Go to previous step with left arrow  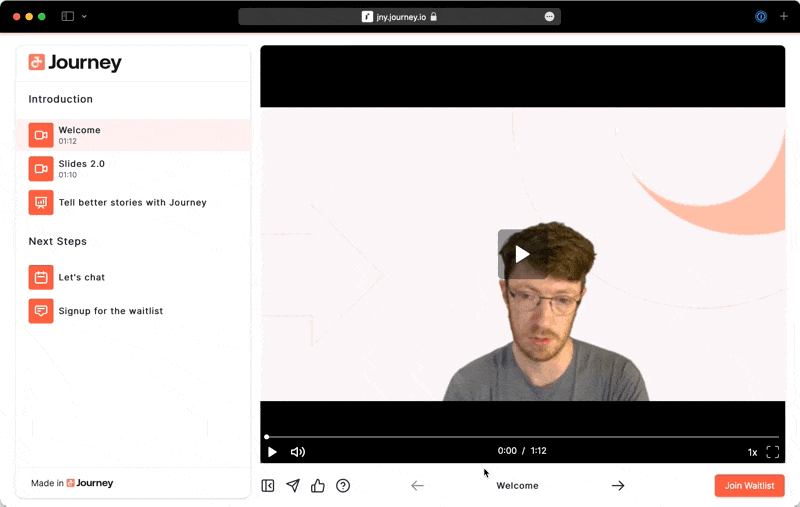pos(417,486)
